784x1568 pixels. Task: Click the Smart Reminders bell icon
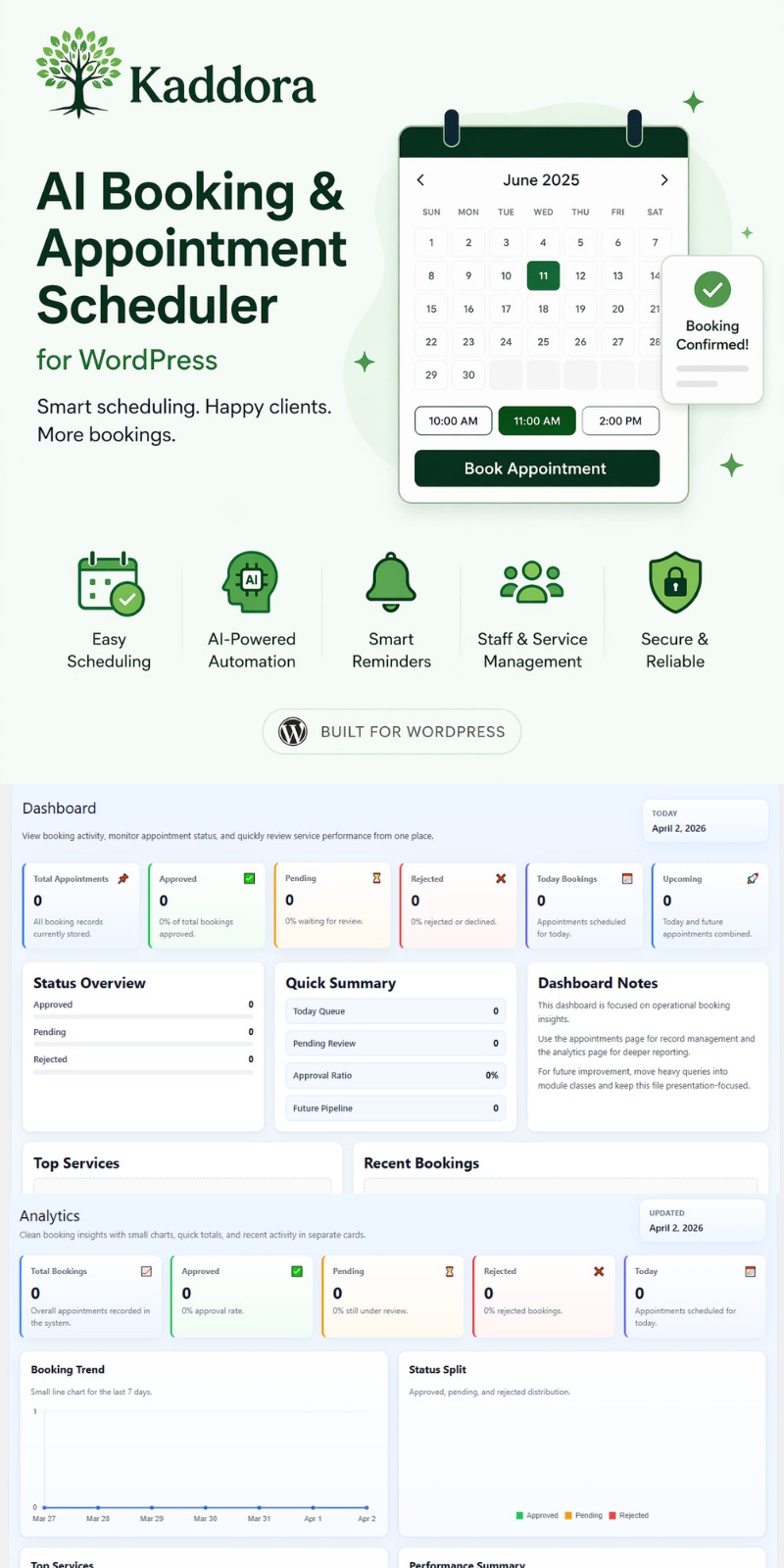tap(391, 582)
